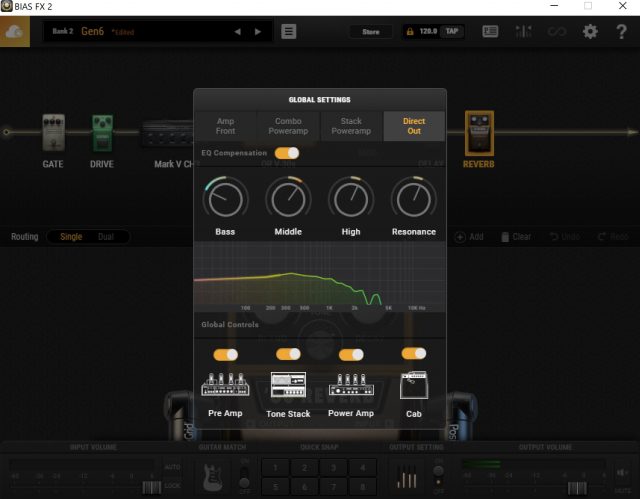Select Quick Snap slot 3
640x499 pixels.
coord(333,468)
